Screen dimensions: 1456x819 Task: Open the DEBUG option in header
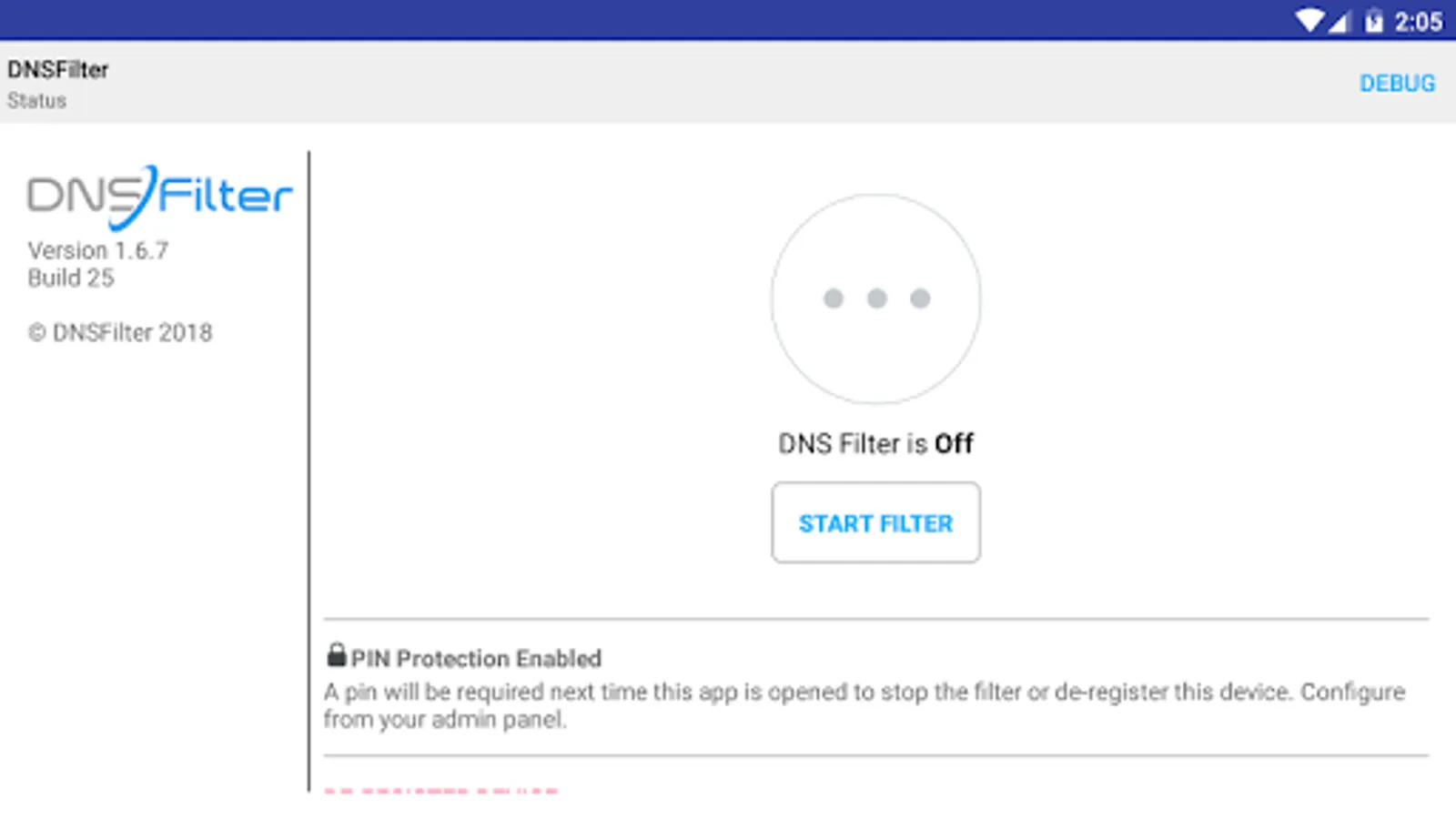1397,83
